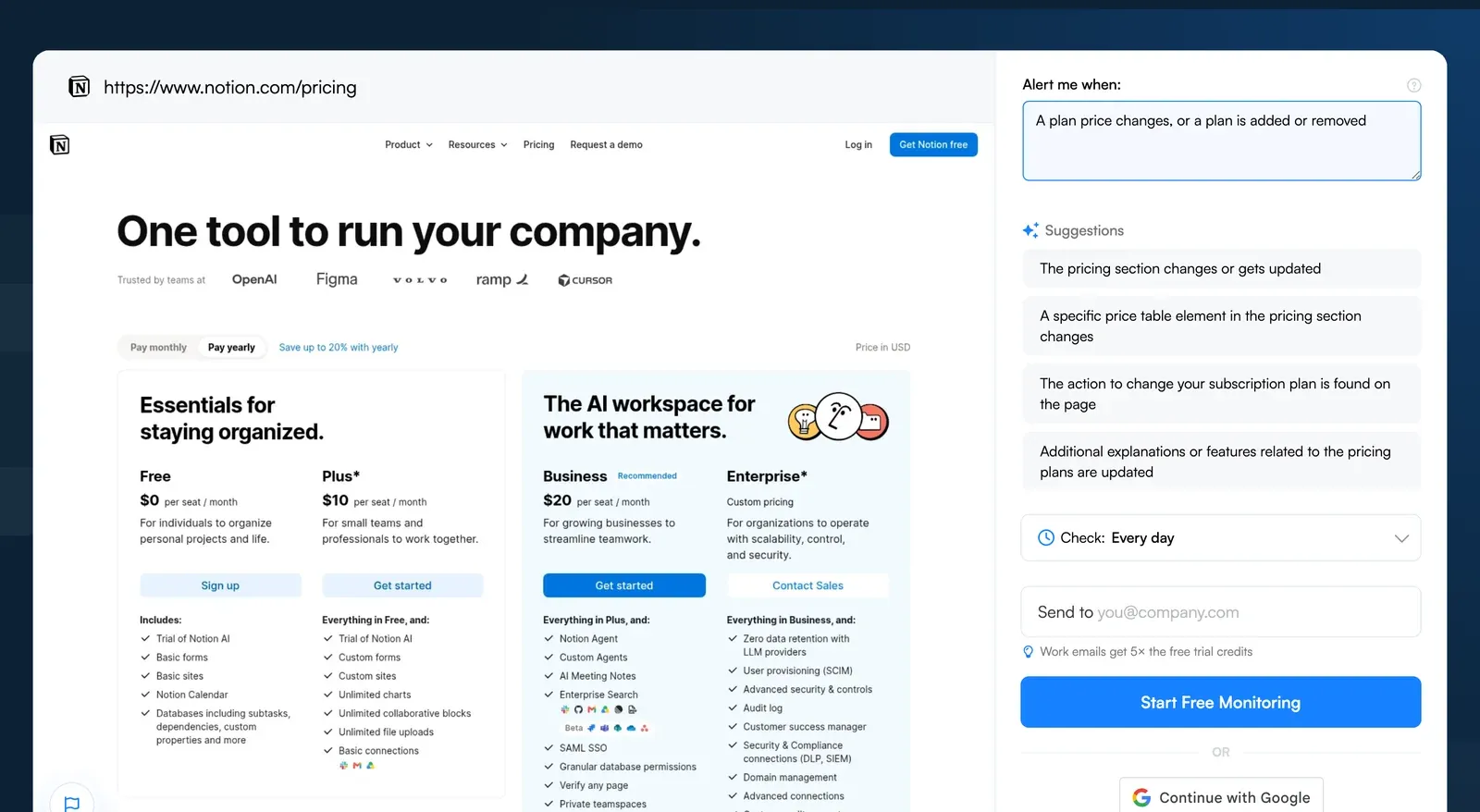Select the Pay yearly billing option
The width and height of the screenshot is (1480, 812).
(x=231, y=348)
